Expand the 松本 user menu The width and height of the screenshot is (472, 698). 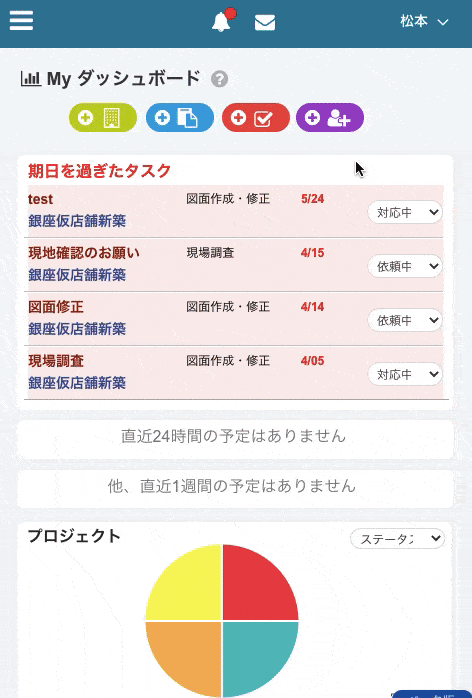[424, 21]
